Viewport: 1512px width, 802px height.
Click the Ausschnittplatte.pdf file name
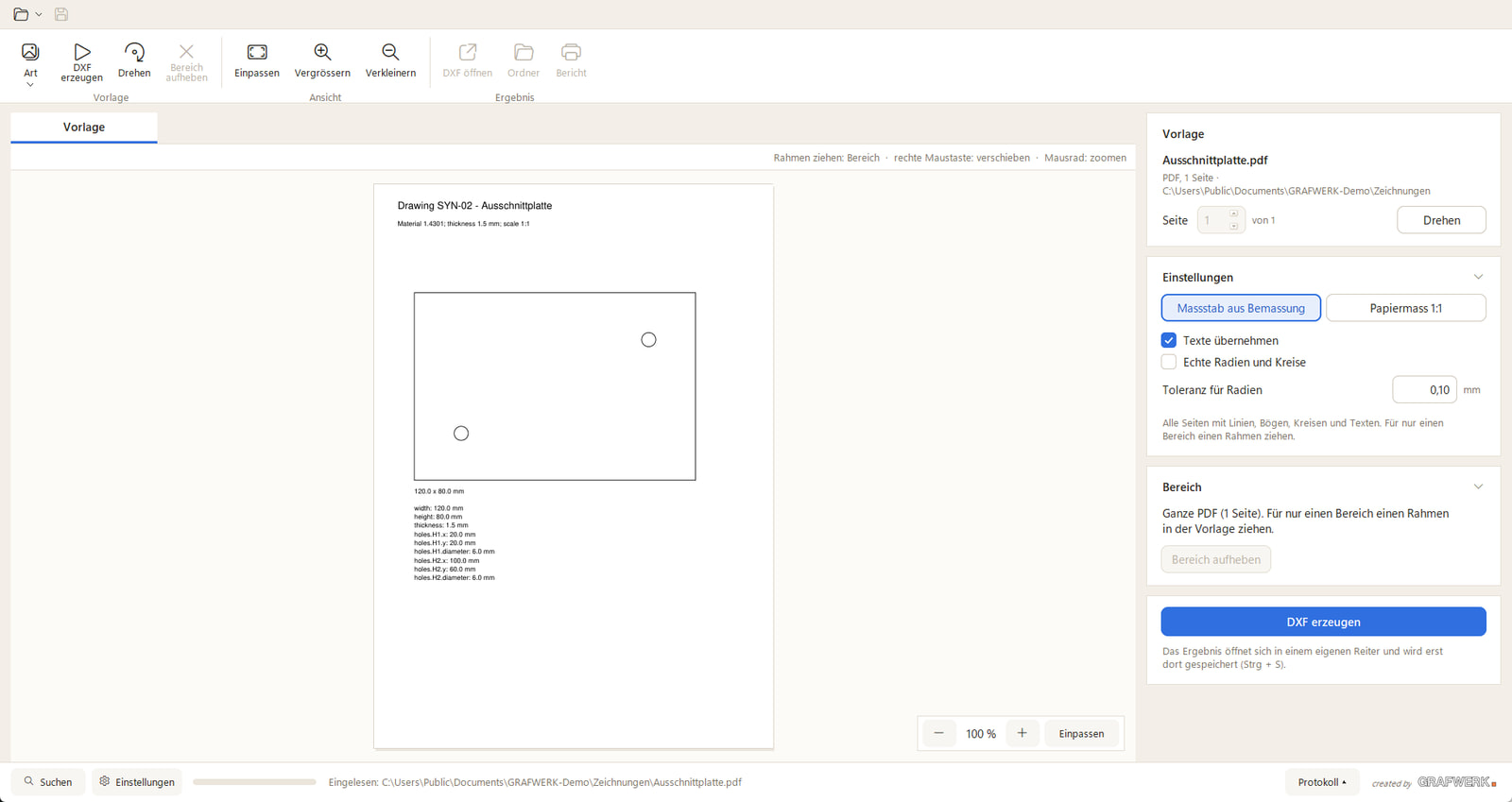coord(1215,161)
